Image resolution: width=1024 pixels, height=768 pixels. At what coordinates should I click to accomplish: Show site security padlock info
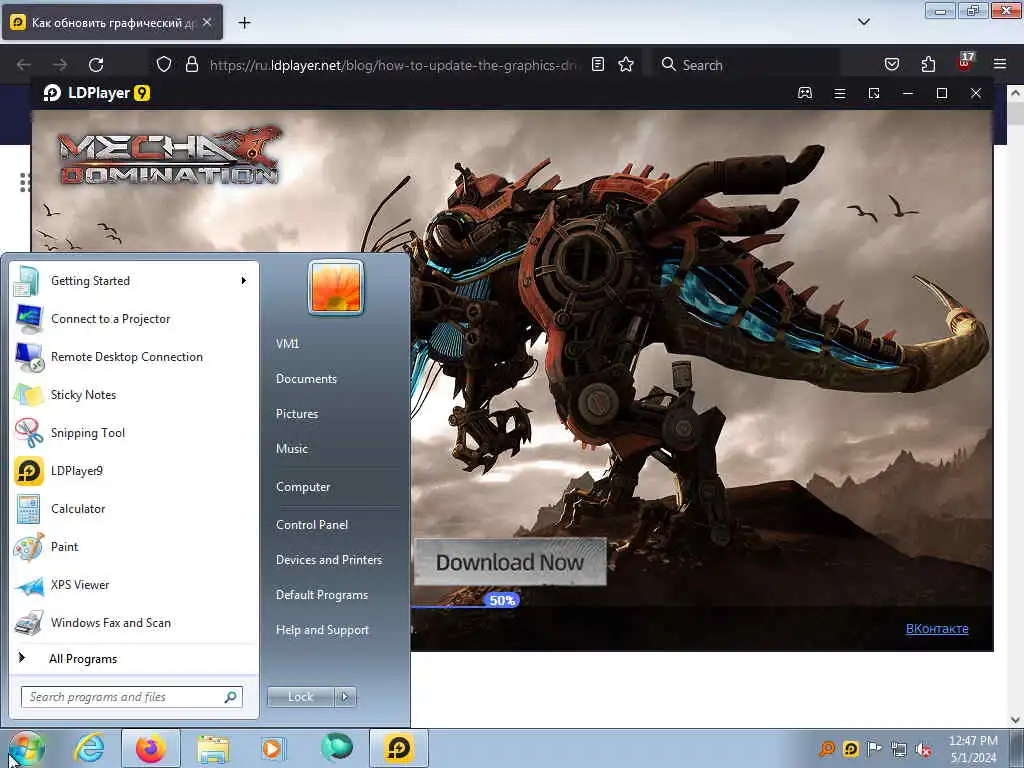191,65
